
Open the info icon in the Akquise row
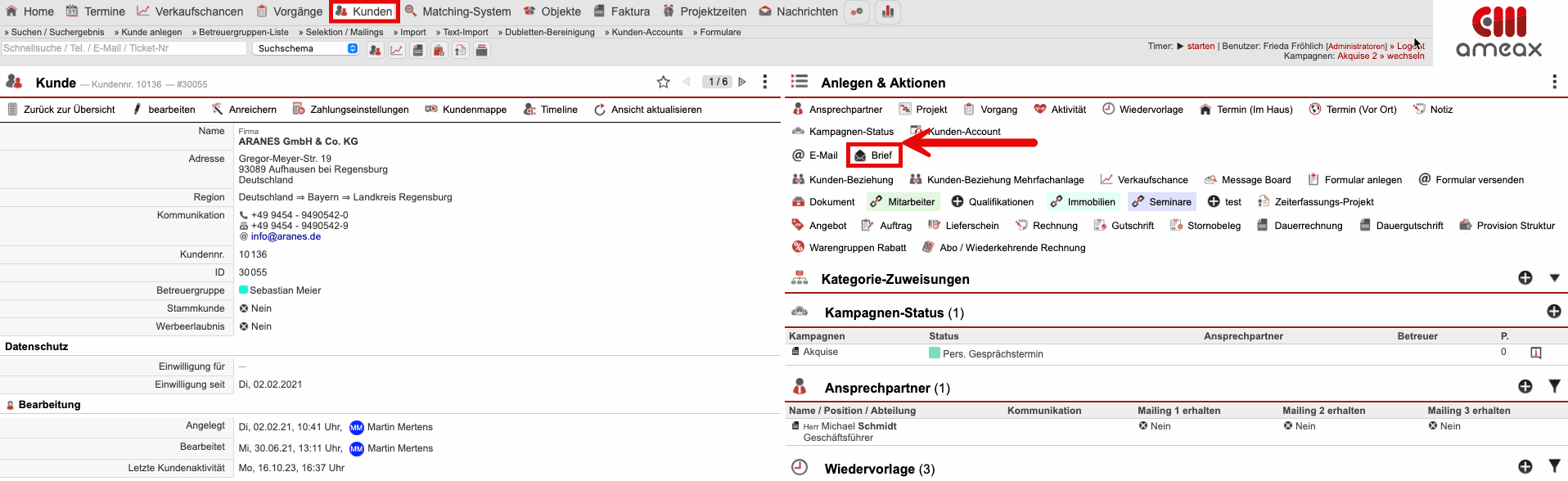click(x=1535, y=353)
